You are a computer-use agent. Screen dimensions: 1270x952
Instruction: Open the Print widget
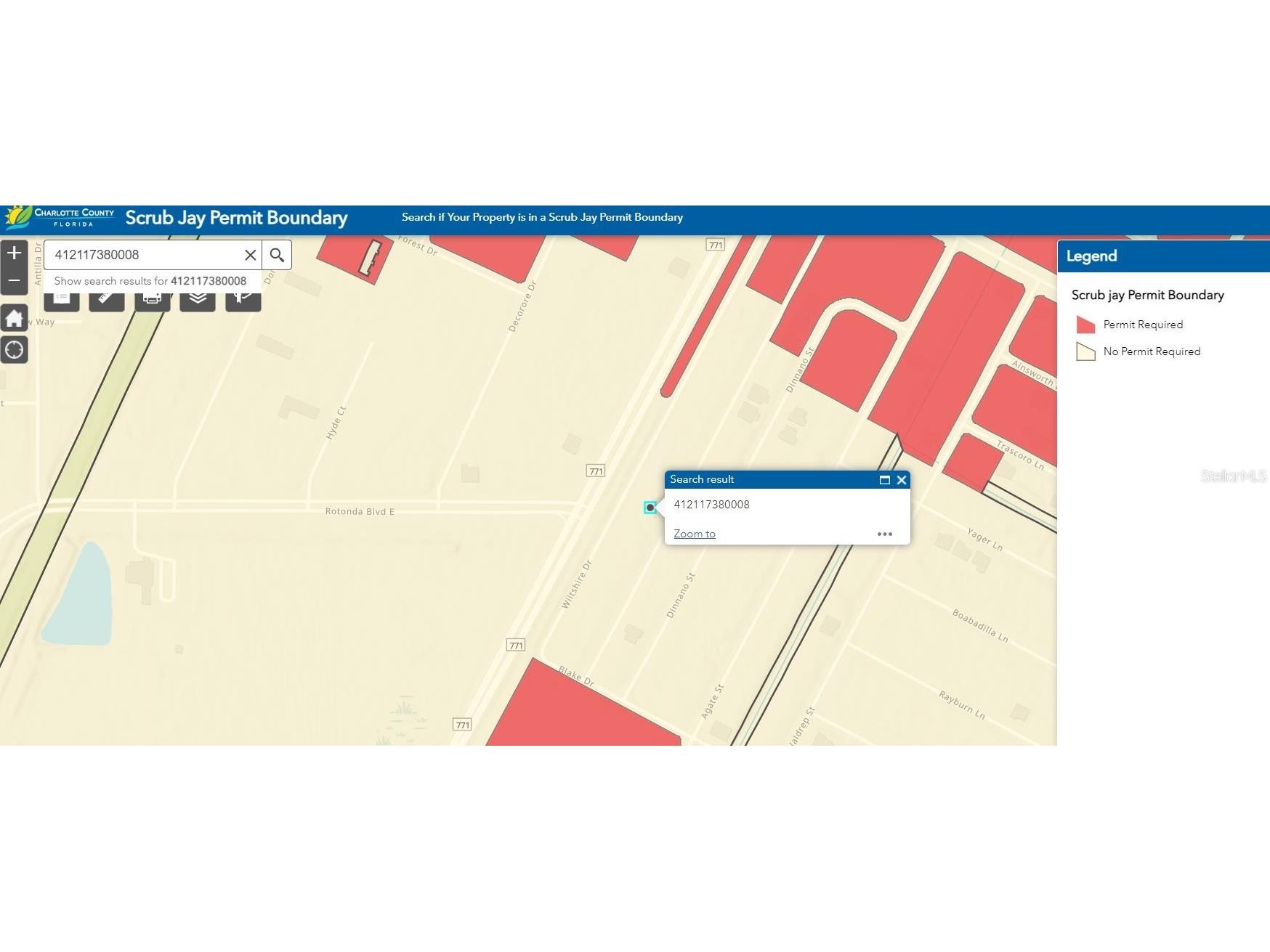(152, 300)
